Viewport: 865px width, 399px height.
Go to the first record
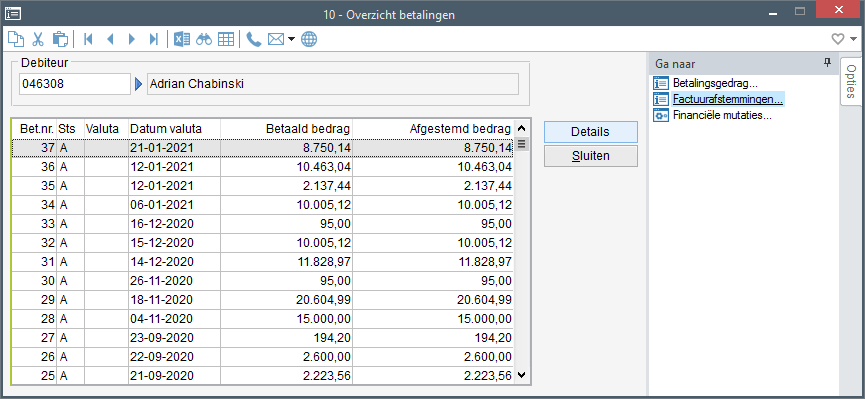(x=88, y=39)
